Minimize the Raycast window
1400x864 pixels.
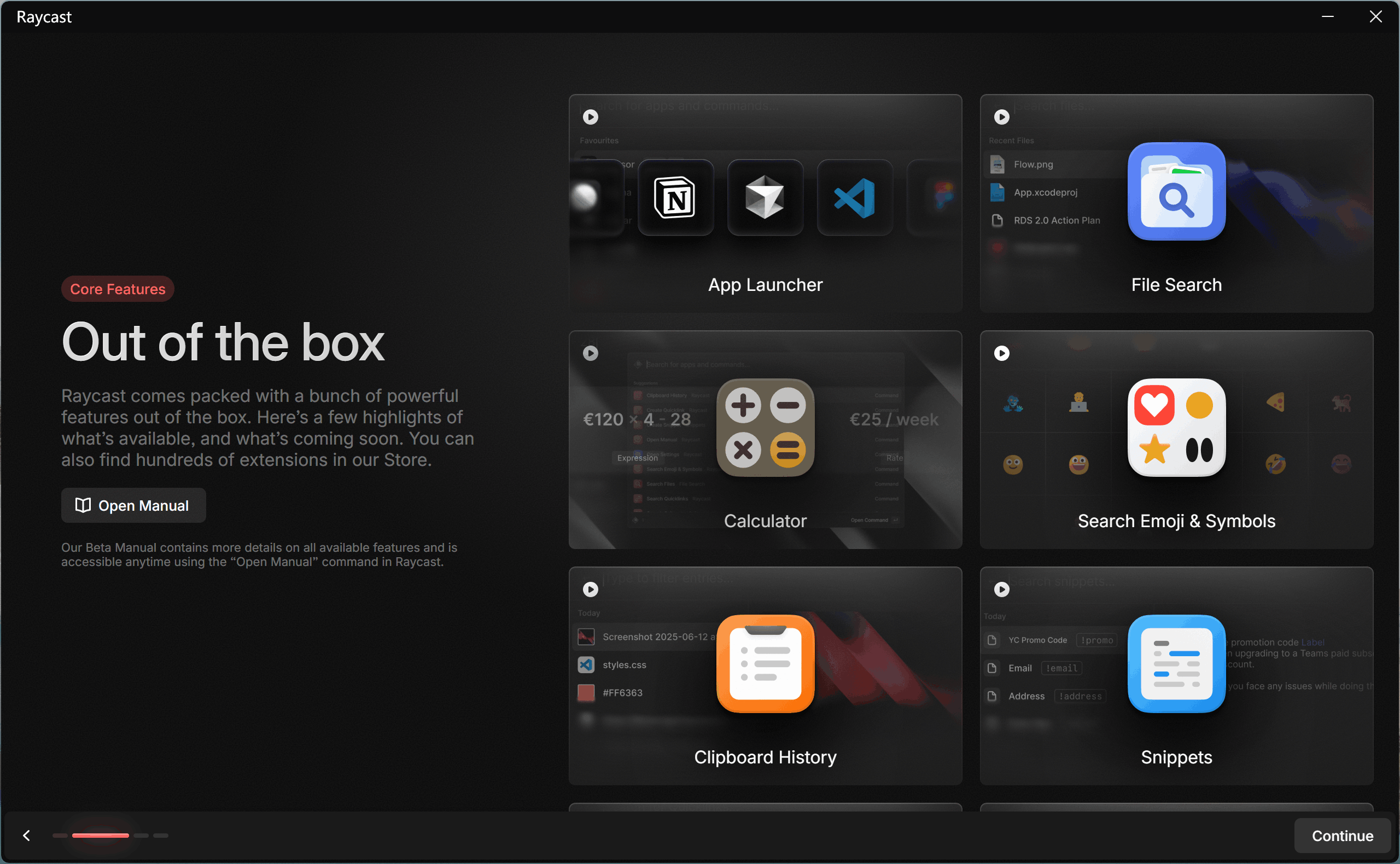(1327, 17)
